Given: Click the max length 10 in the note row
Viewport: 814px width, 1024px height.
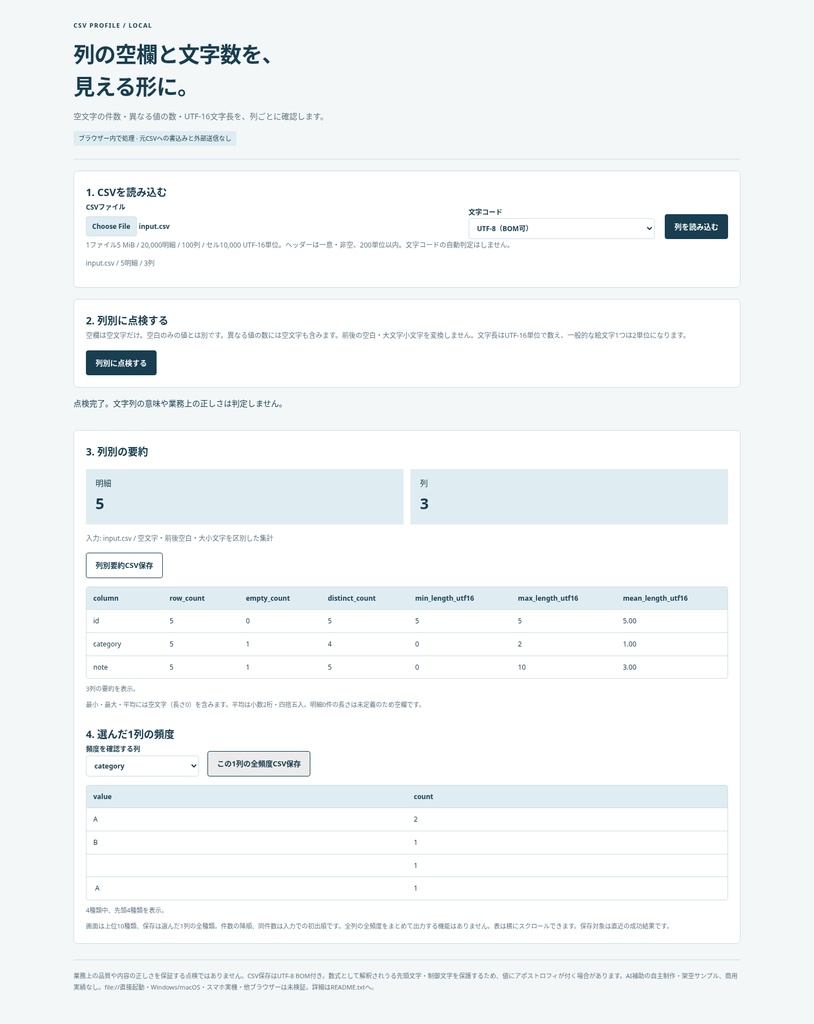Looking at the screenshot, I should 521,667.
